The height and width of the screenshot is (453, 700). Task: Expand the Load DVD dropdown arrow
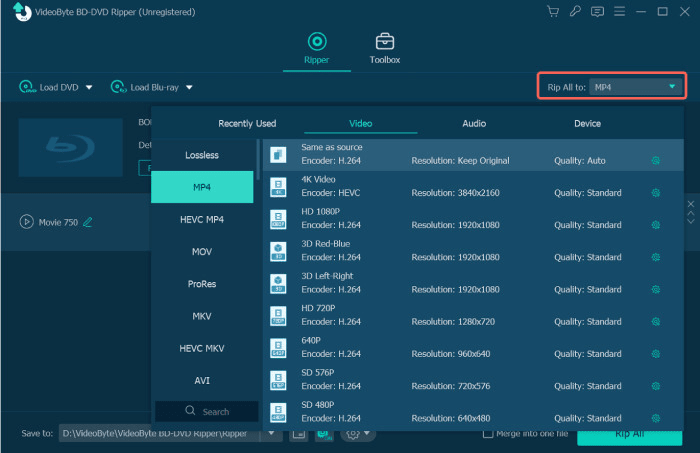[89, 87]
